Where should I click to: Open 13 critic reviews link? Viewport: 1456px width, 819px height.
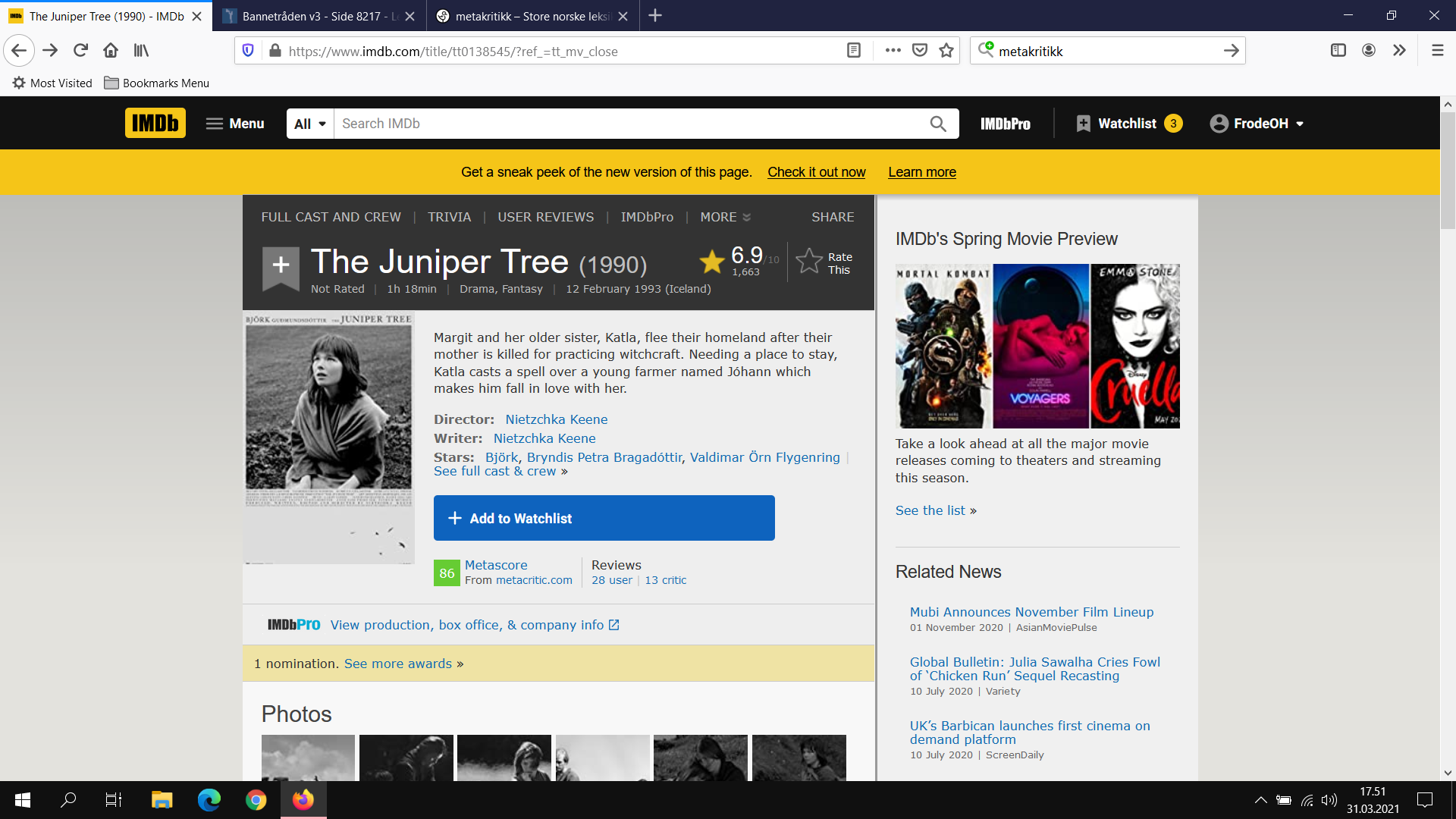point(665,580)
